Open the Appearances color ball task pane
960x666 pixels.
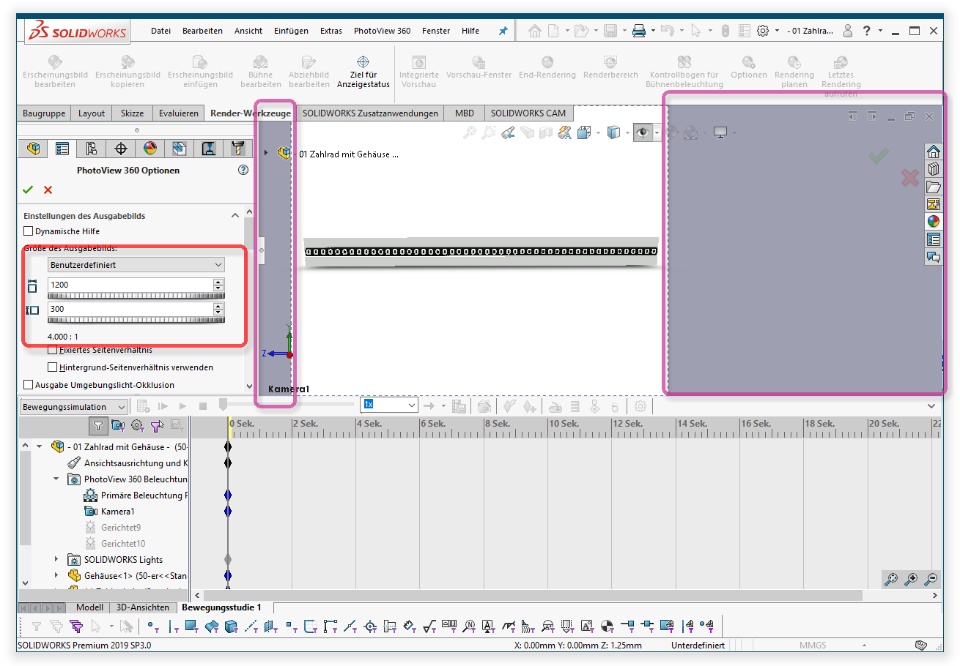pos(933,222)
